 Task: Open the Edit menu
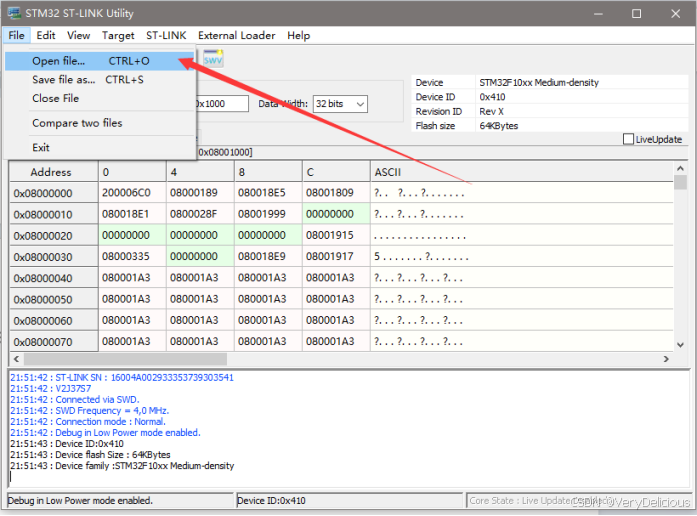pos(45,35)
